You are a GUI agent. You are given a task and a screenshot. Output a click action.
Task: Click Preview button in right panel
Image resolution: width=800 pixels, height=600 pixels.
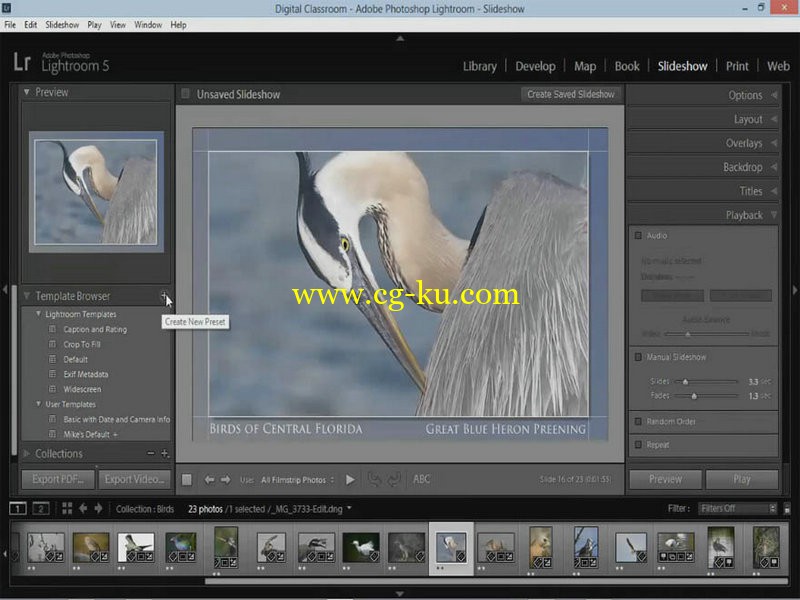[665, 480]
